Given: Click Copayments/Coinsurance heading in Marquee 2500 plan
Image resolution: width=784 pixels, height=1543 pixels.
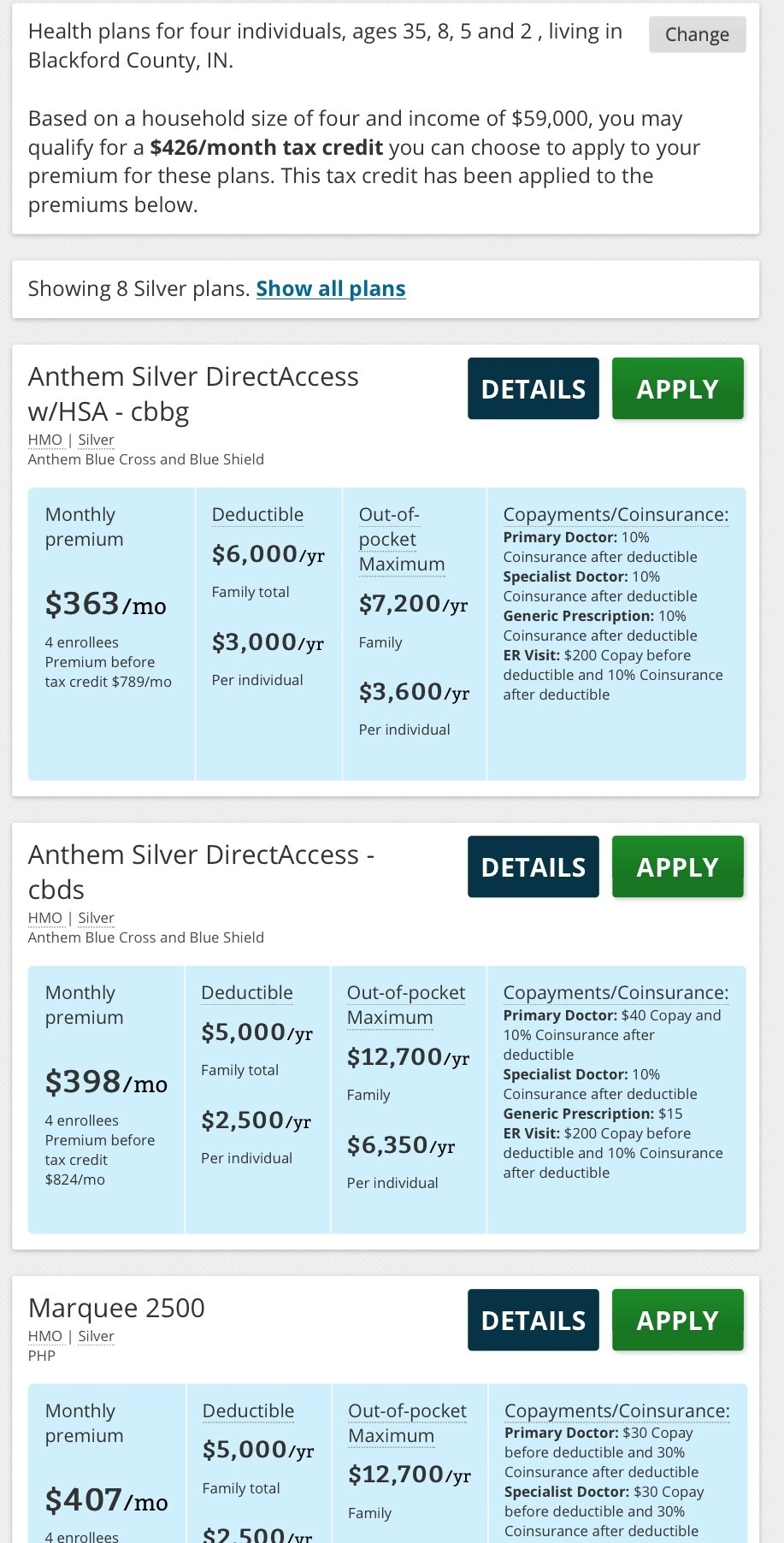Looking at the screenshot, I should pyautogui.click(x=617, y=1411).
